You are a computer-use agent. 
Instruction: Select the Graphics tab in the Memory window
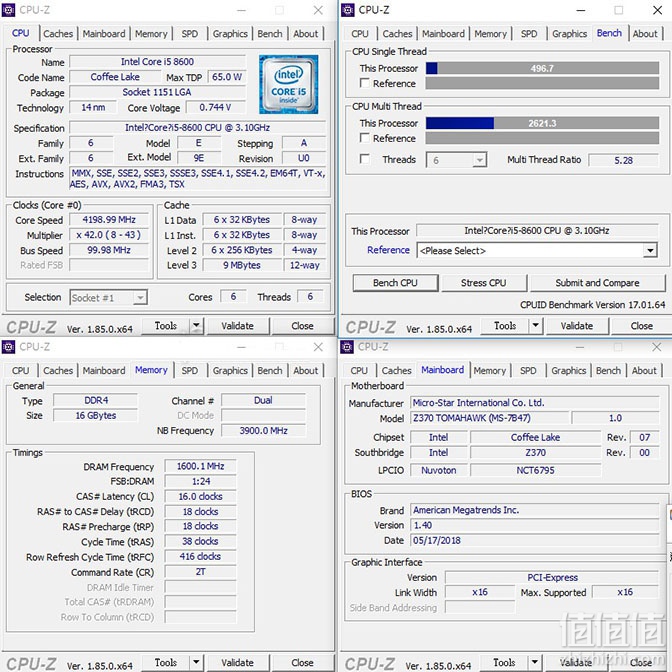coord(230,370)
